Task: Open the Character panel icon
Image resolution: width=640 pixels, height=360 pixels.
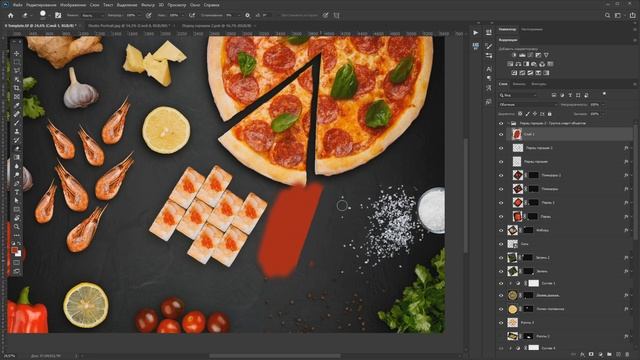Action: pos(489,69)
